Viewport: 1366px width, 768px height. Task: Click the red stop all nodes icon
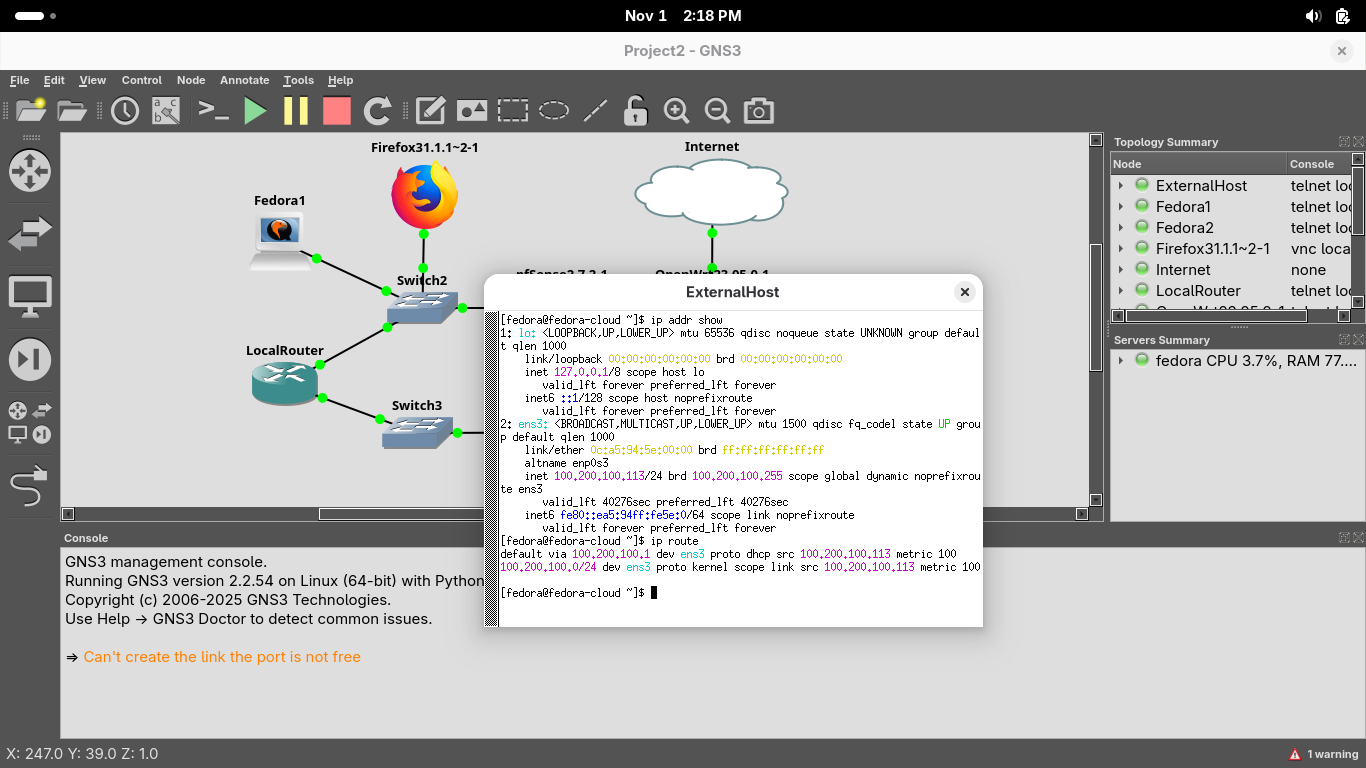click(x=337, y=111)
